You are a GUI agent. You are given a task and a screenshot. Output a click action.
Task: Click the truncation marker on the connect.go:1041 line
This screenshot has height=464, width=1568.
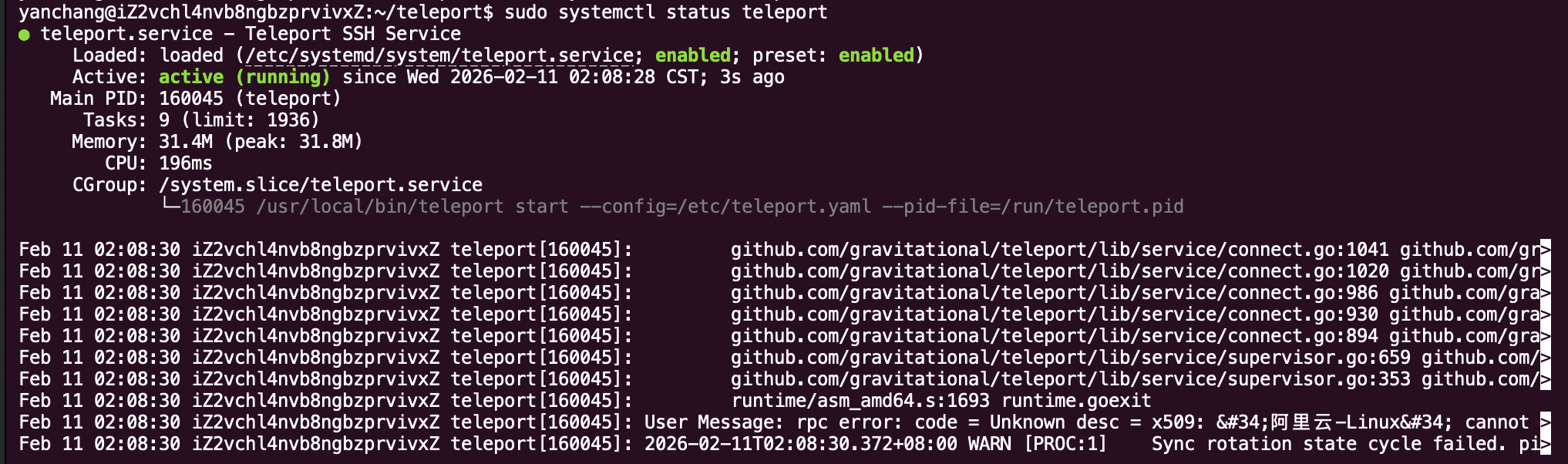[x=1545, y=250]
